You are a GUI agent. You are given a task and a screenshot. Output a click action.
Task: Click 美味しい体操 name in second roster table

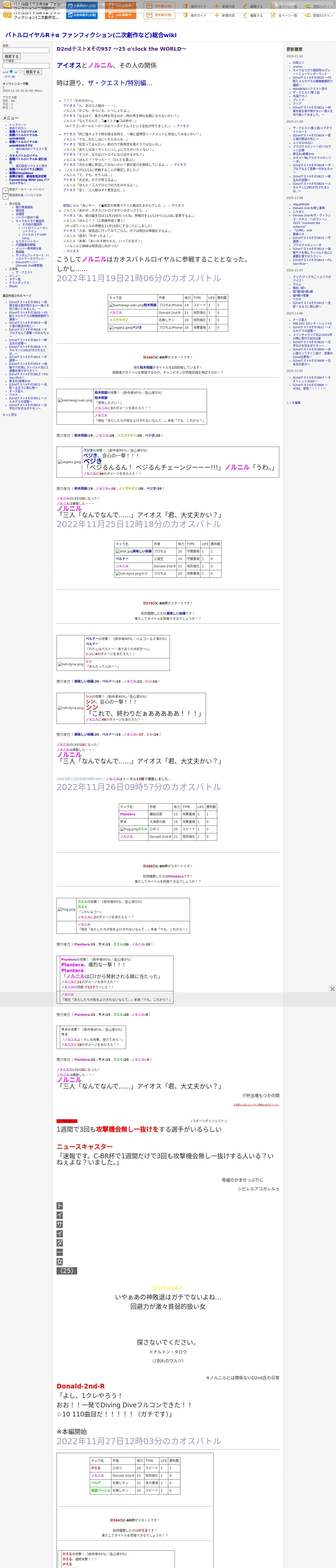point(142,551)
